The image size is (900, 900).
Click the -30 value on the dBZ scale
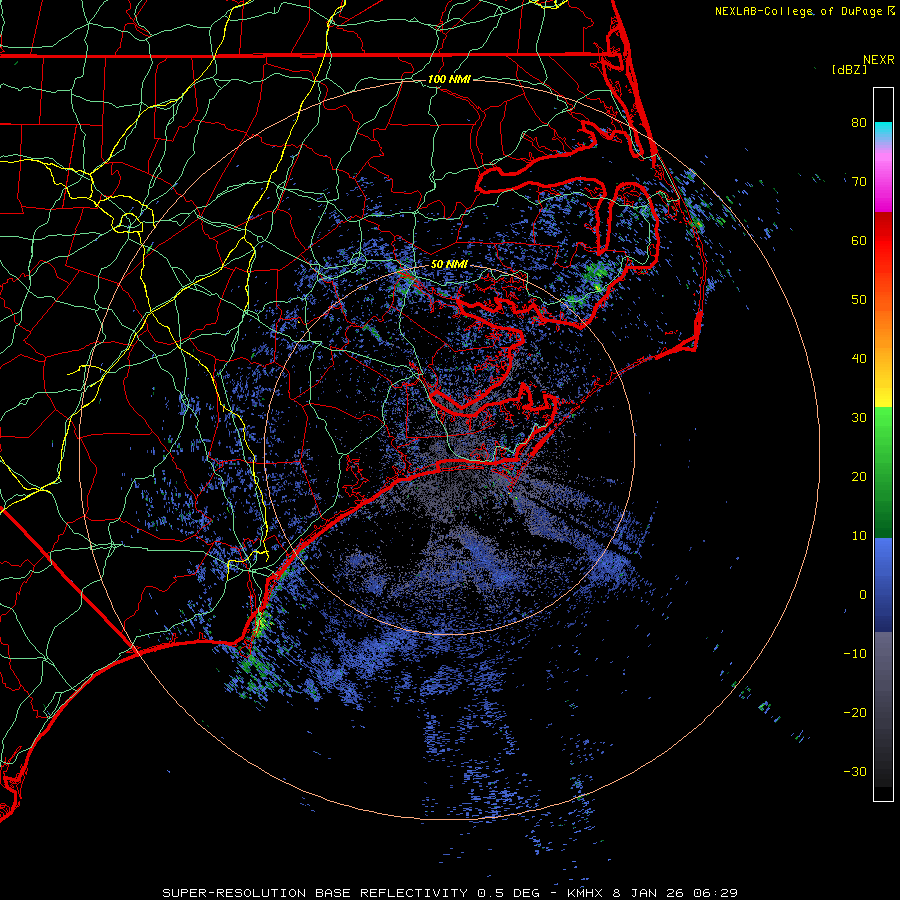point(855,771)
